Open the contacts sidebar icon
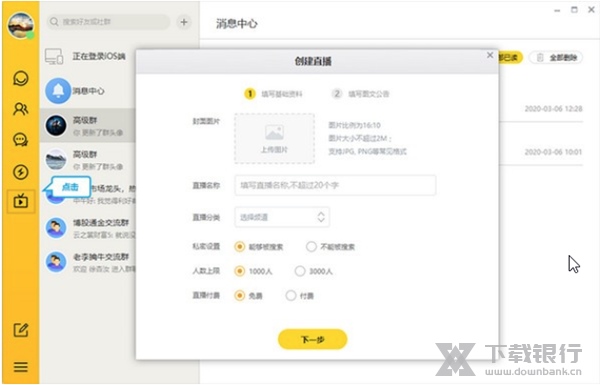Viewport: 600px width, 385px height. 21,109
